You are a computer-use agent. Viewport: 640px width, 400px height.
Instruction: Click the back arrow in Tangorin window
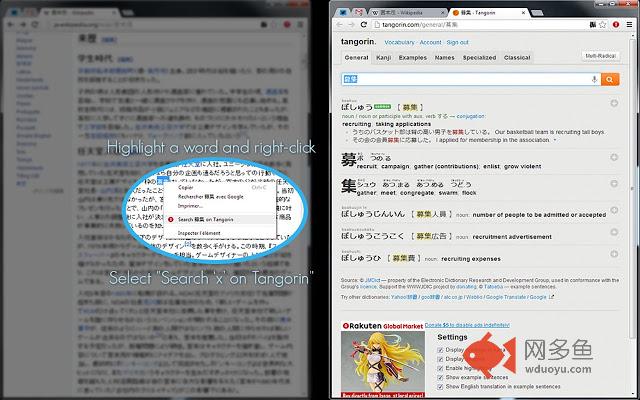coord(340,25)
